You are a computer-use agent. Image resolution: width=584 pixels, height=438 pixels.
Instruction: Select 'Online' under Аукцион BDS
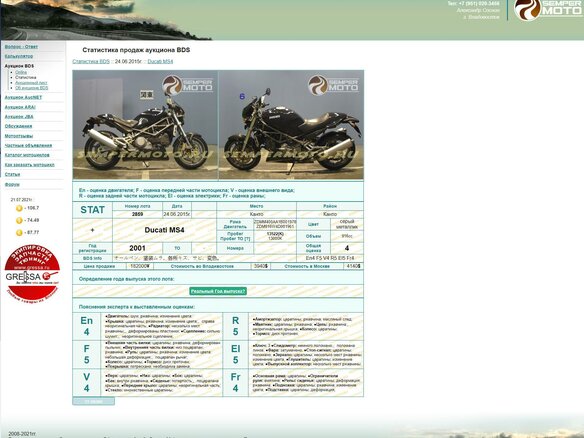(x=21, y=72)
